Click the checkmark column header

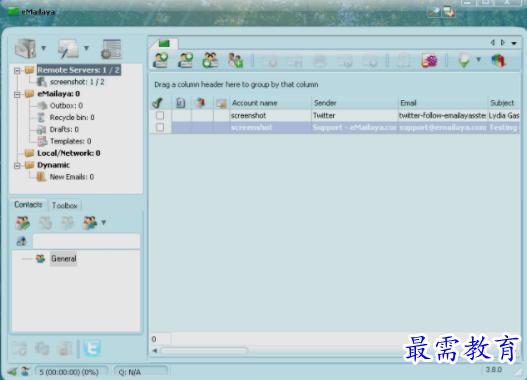[x=157, y=103]
